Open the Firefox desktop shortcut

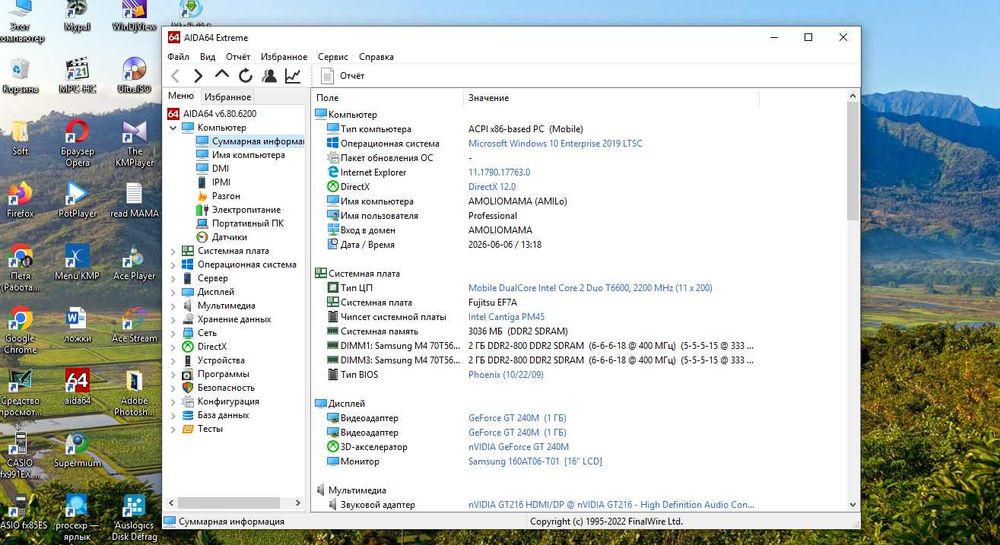20,200
